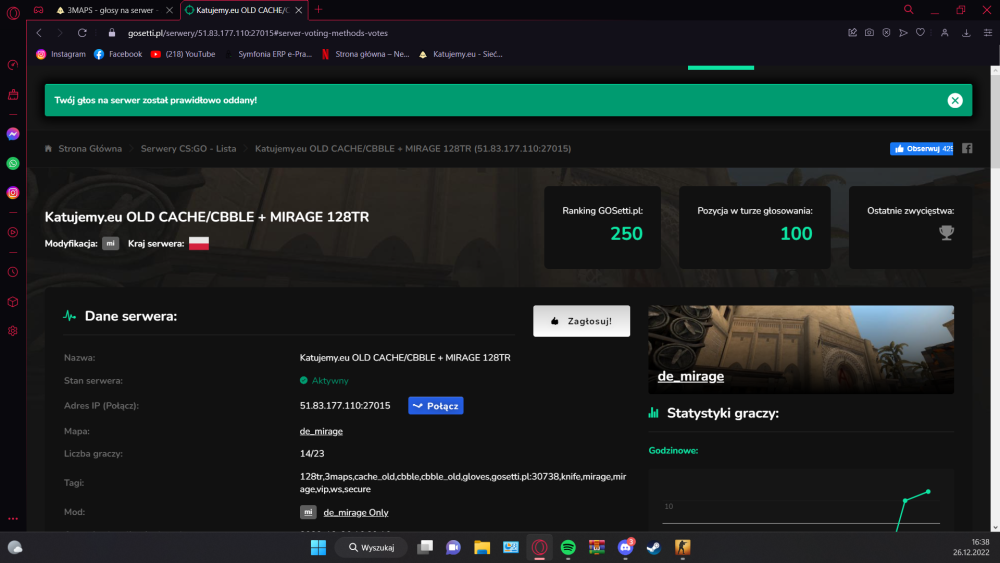
Task: Go back to previous page
Action: pyautogui.click(x=39, y=33)
